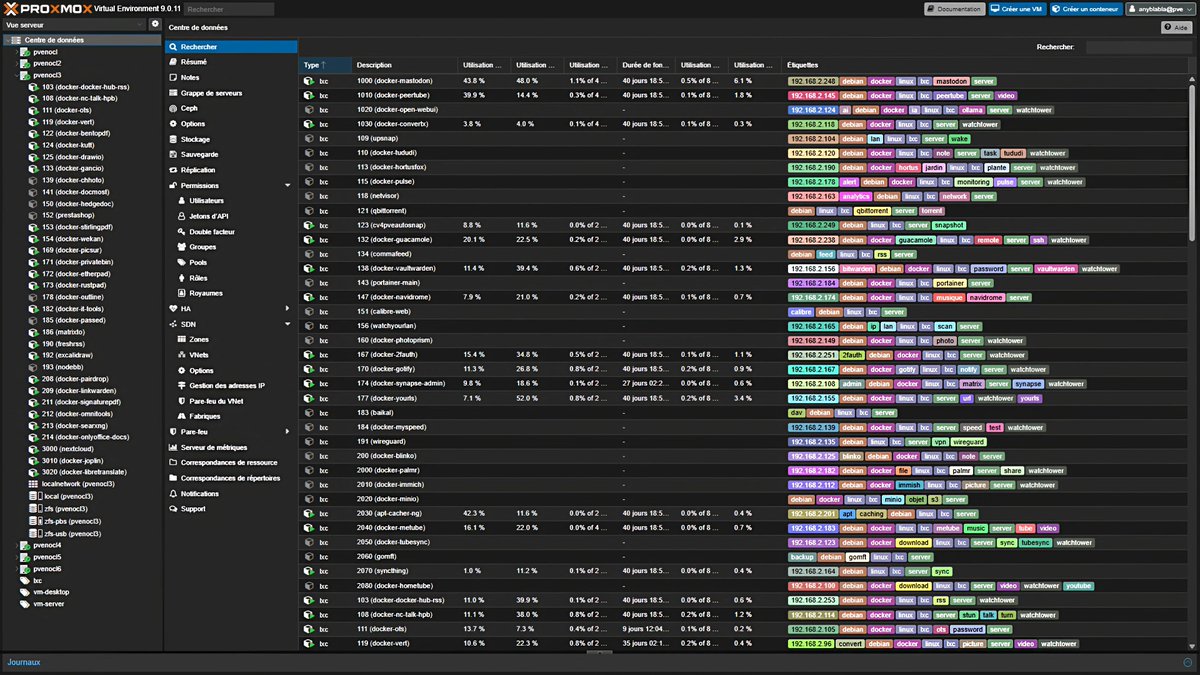Image resolution: width=1200 pixels, height=675 pixels.
Task: Click Créer un conteneur
Action: 1085,8
